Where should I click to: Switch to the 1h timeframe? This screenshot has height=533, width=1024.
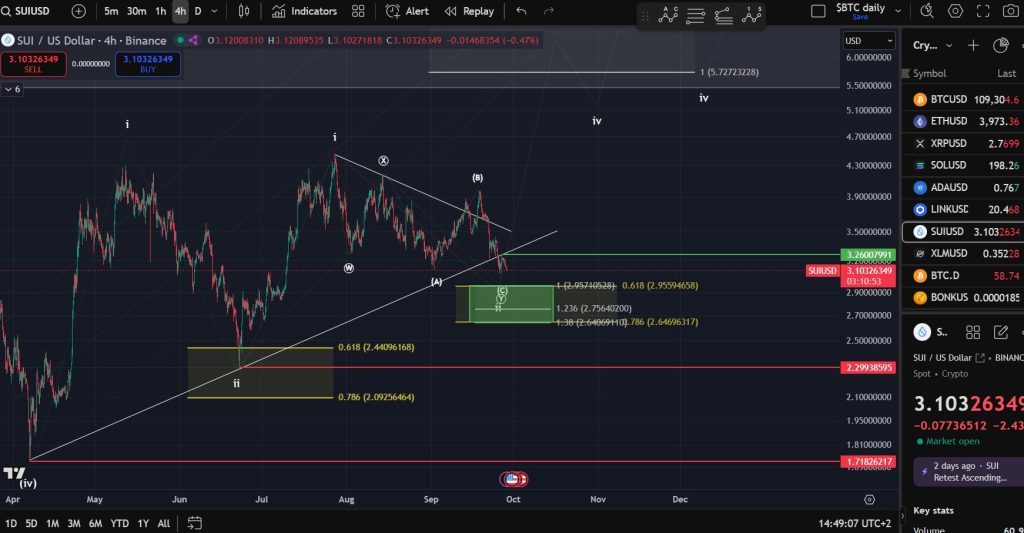tap(161, 11)
